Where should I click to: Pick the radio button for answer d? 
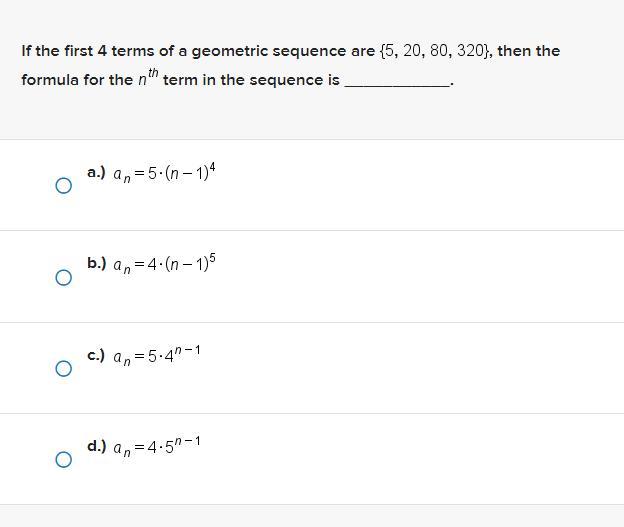tap(63, 460)
